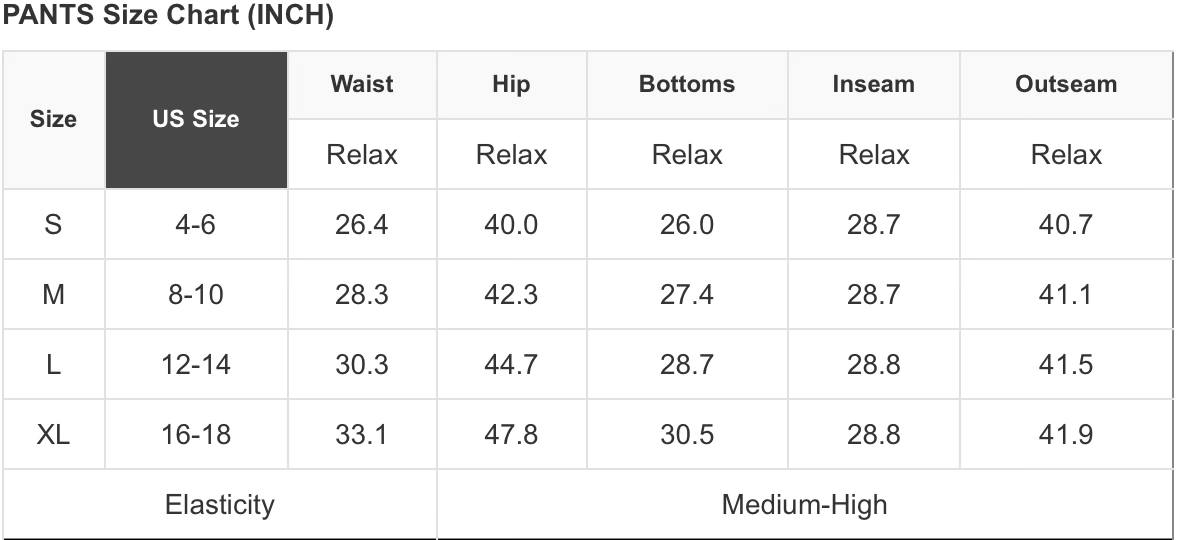
Task: Select the Waist column header
Action: (x=362, y=85)
